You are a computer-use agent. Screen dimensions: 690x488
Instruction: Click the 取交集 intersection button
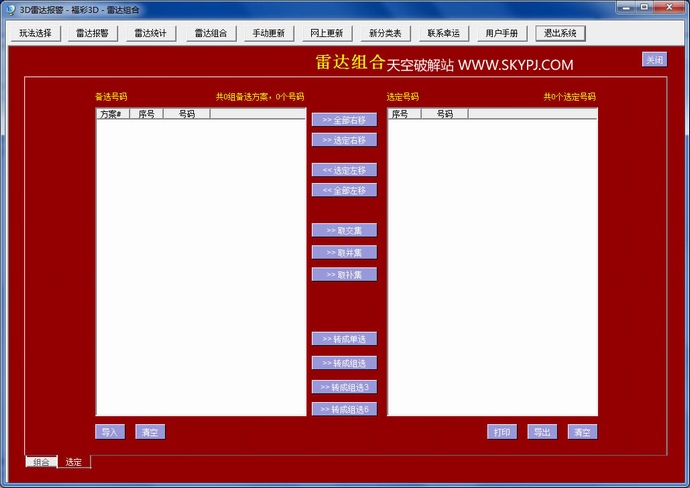click(x=344, y=230)
